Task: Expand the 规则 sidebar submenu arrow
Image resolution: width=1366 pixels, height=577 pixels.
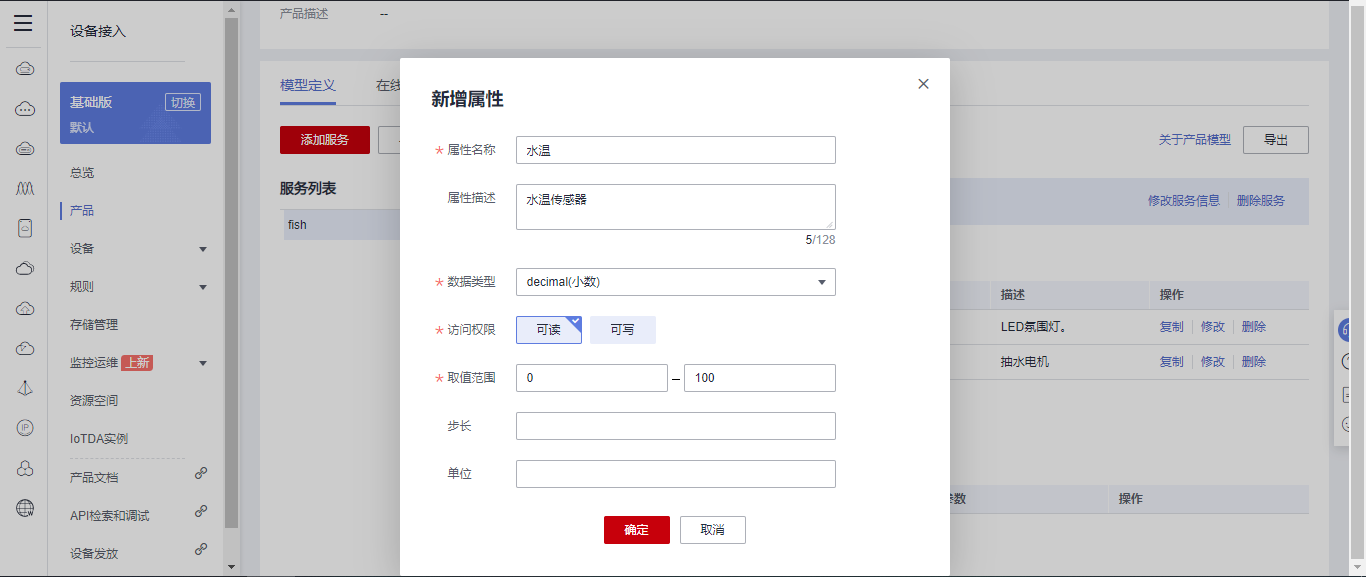Action: coord(203,287)
